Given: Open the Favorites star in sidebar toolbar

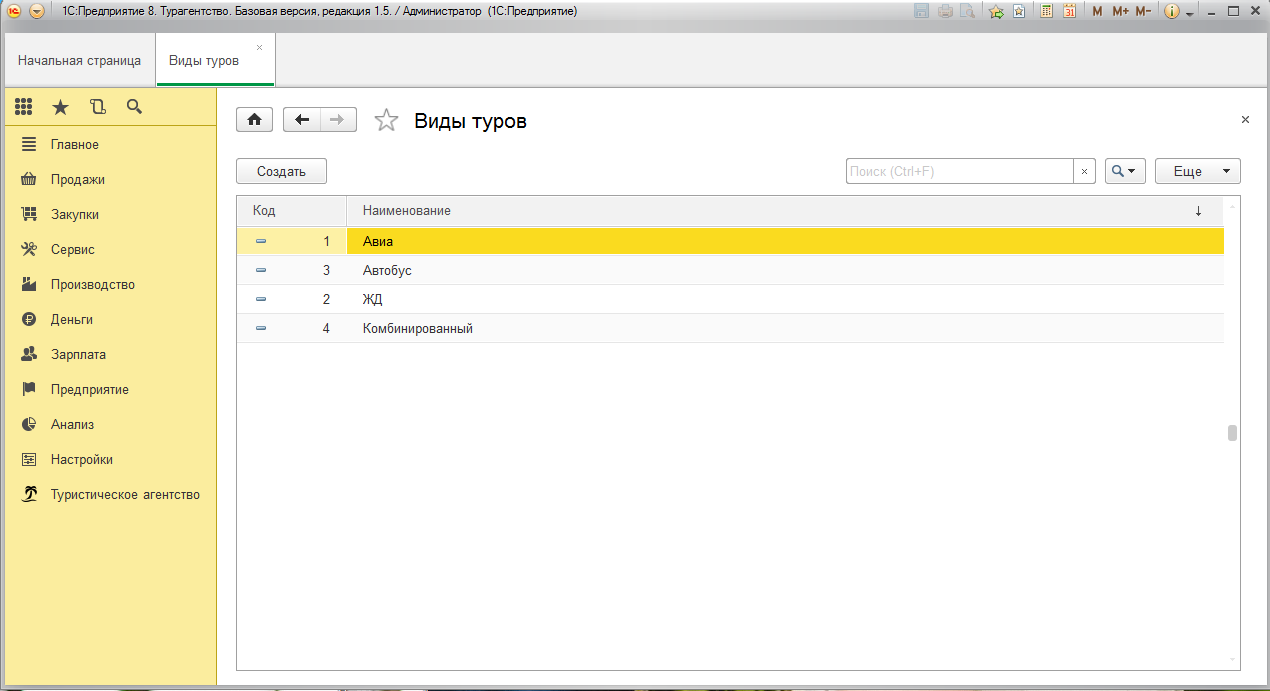Looking at the screenshot, I should [60, 107].
